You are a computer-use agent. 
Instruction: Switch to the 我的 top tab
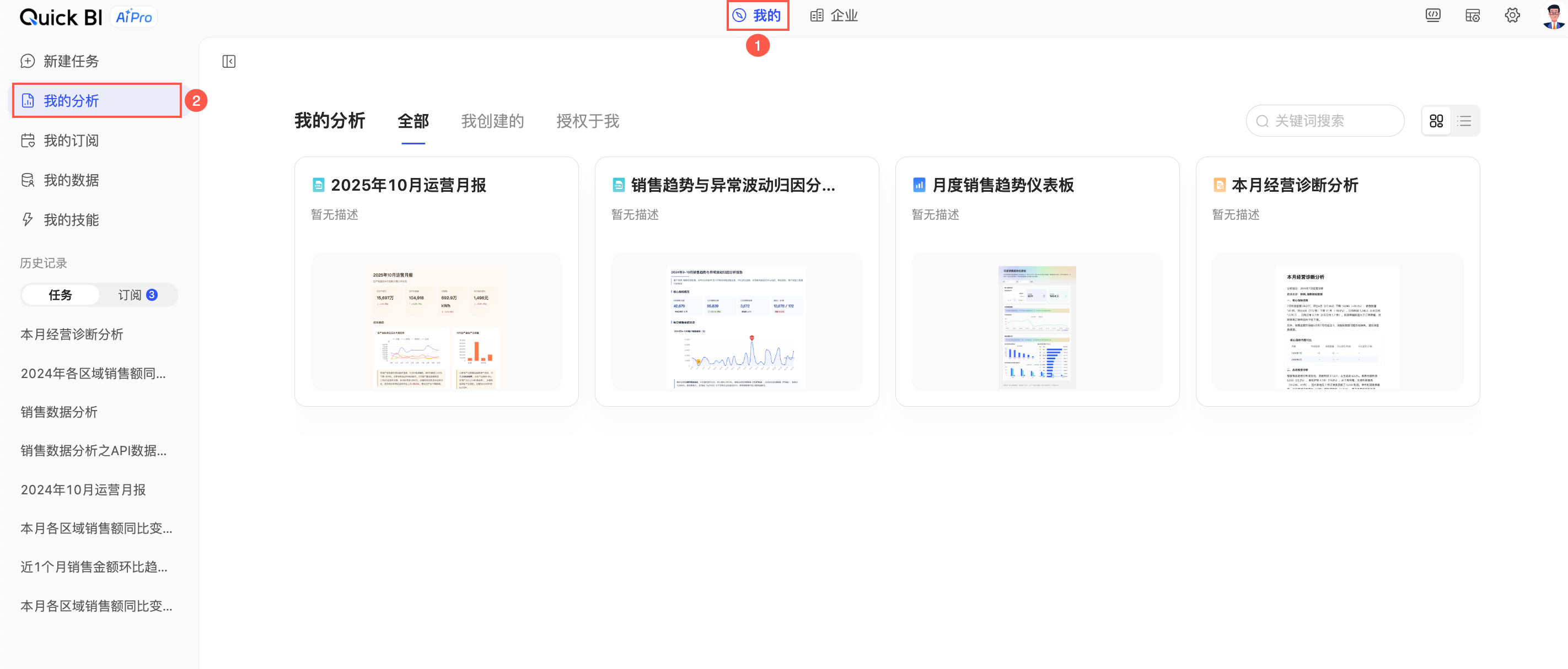click(x=757, y=16)
